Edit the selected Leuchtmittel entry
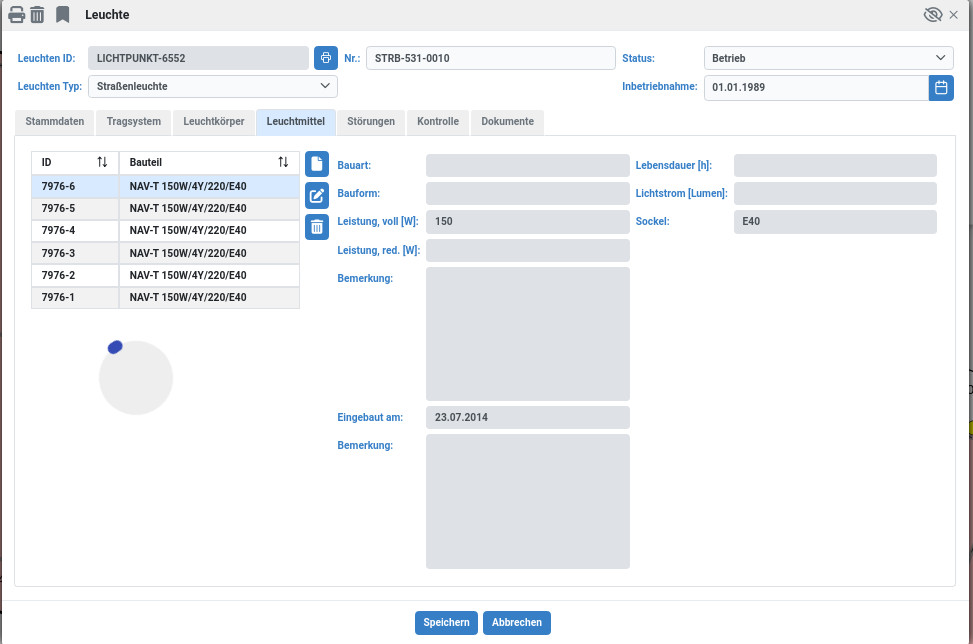Screen dimensions: 973x644 pyautogui.click(x=316, y=196)
